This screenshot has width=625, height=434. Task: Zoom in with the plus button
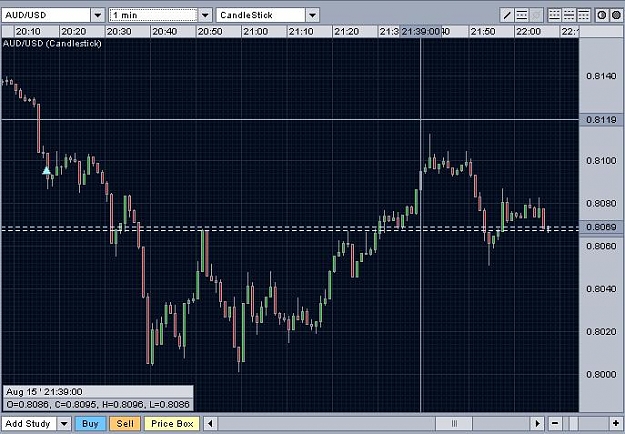(x=616, y=423)
